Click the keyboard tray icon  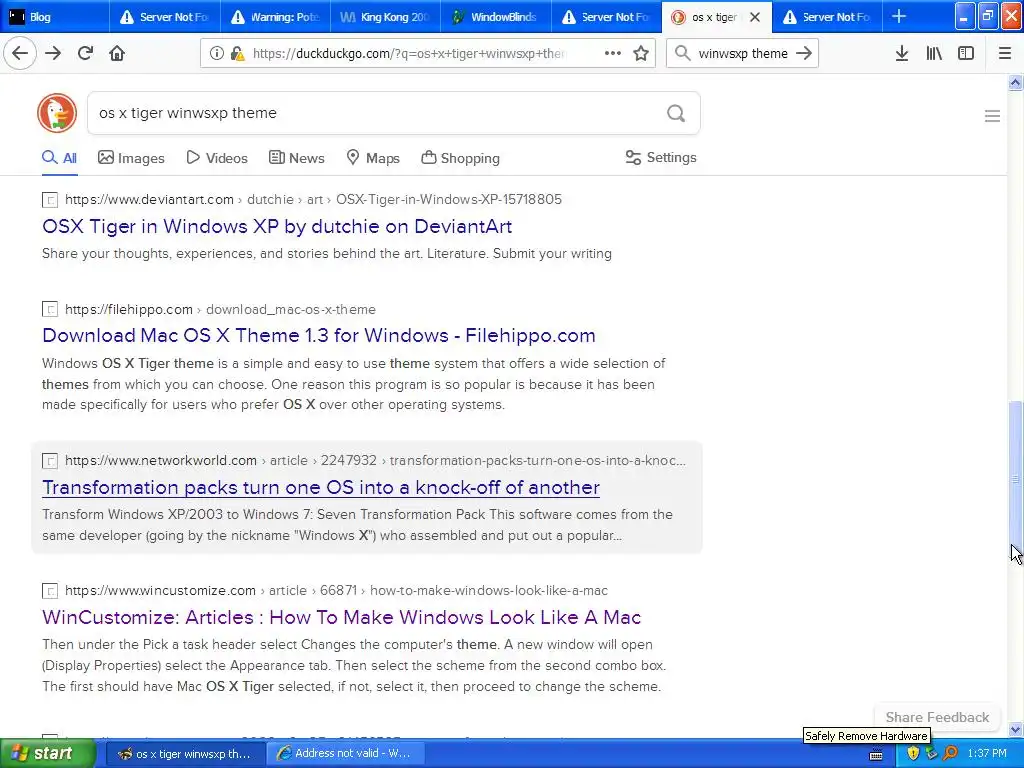coord(876,754)
